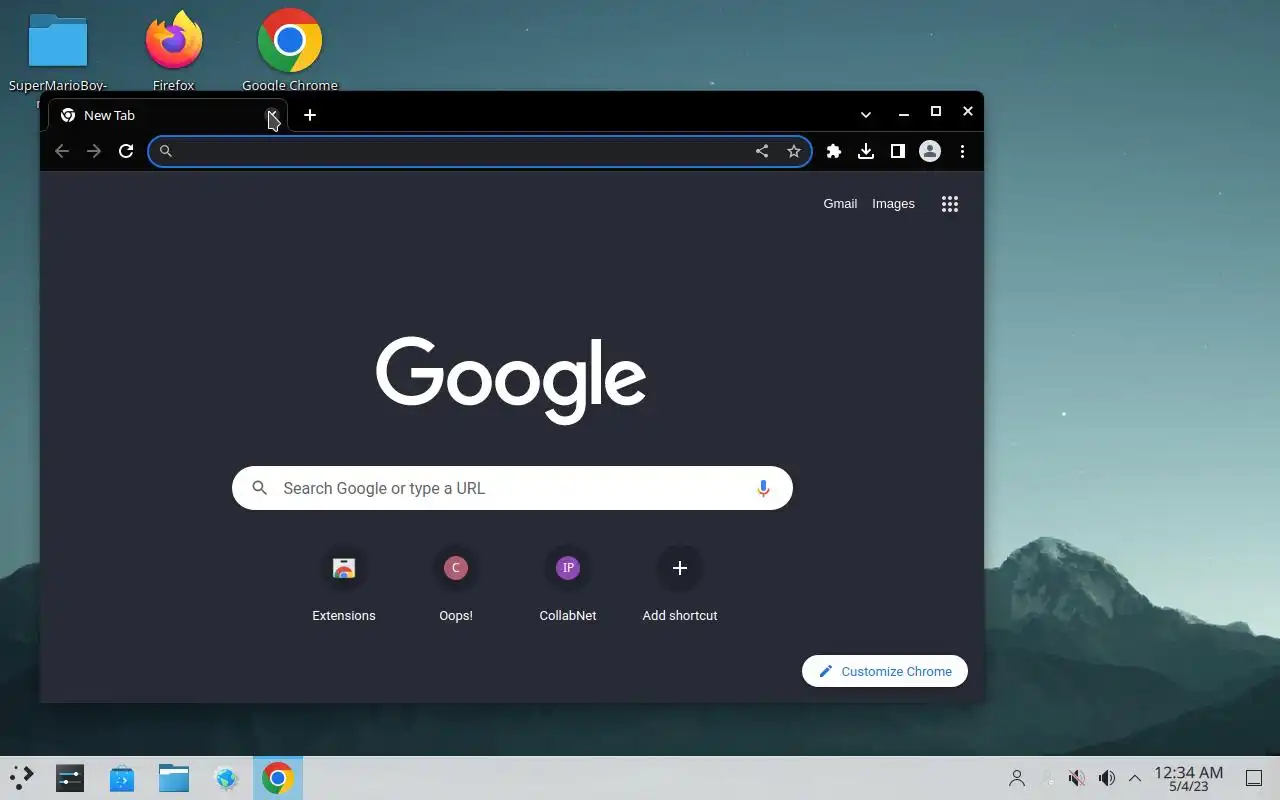Expand the tab search chevron
The width and height of the screenshot is (1280, 800).
pyautogui.click(x=866, y=115)
